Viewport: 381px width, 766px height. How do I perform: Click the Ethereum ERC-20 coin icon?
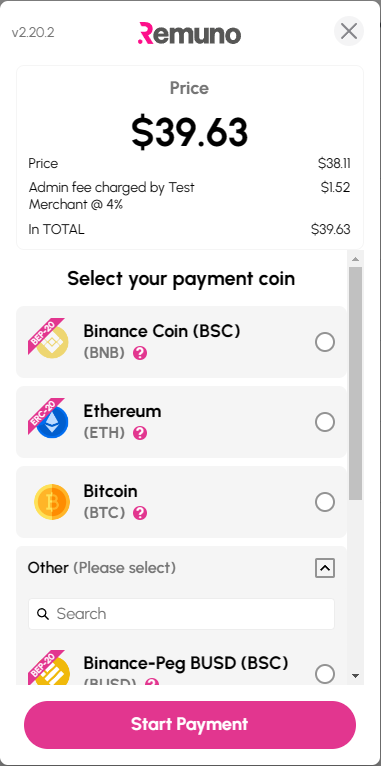click(49, 419)
